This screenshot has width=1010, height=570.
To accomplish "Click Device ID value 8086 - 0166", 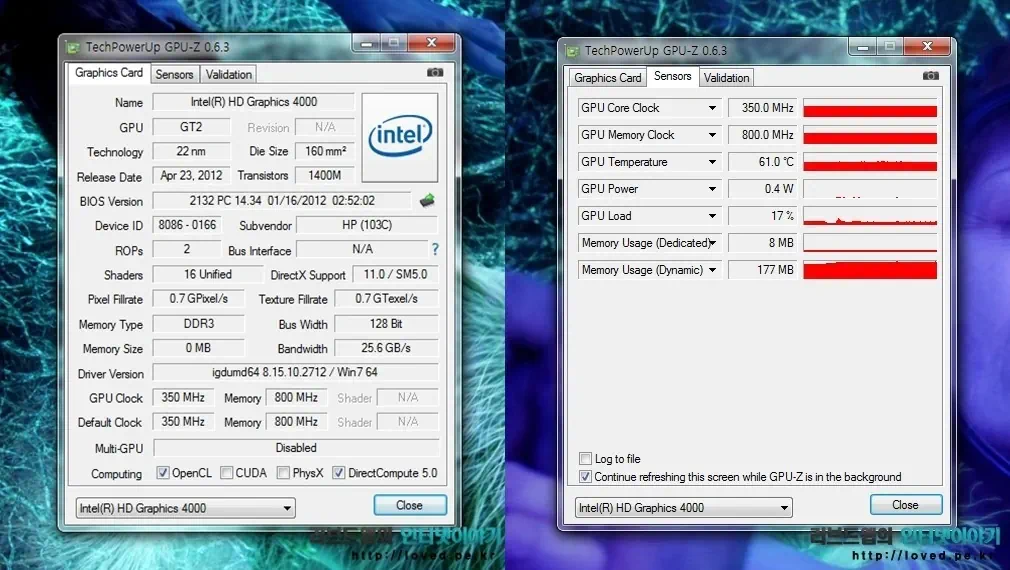I will [x=187, y=225].
